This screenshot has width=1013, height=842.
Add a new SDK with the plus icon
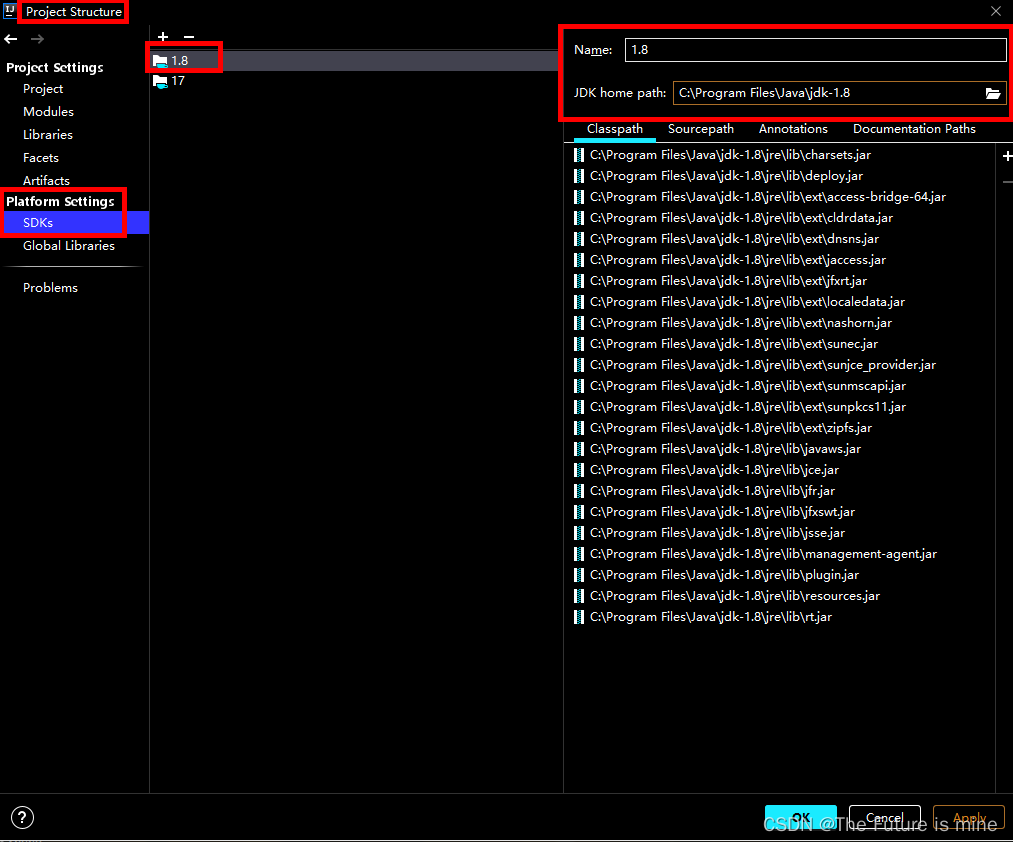coord(163,37)
